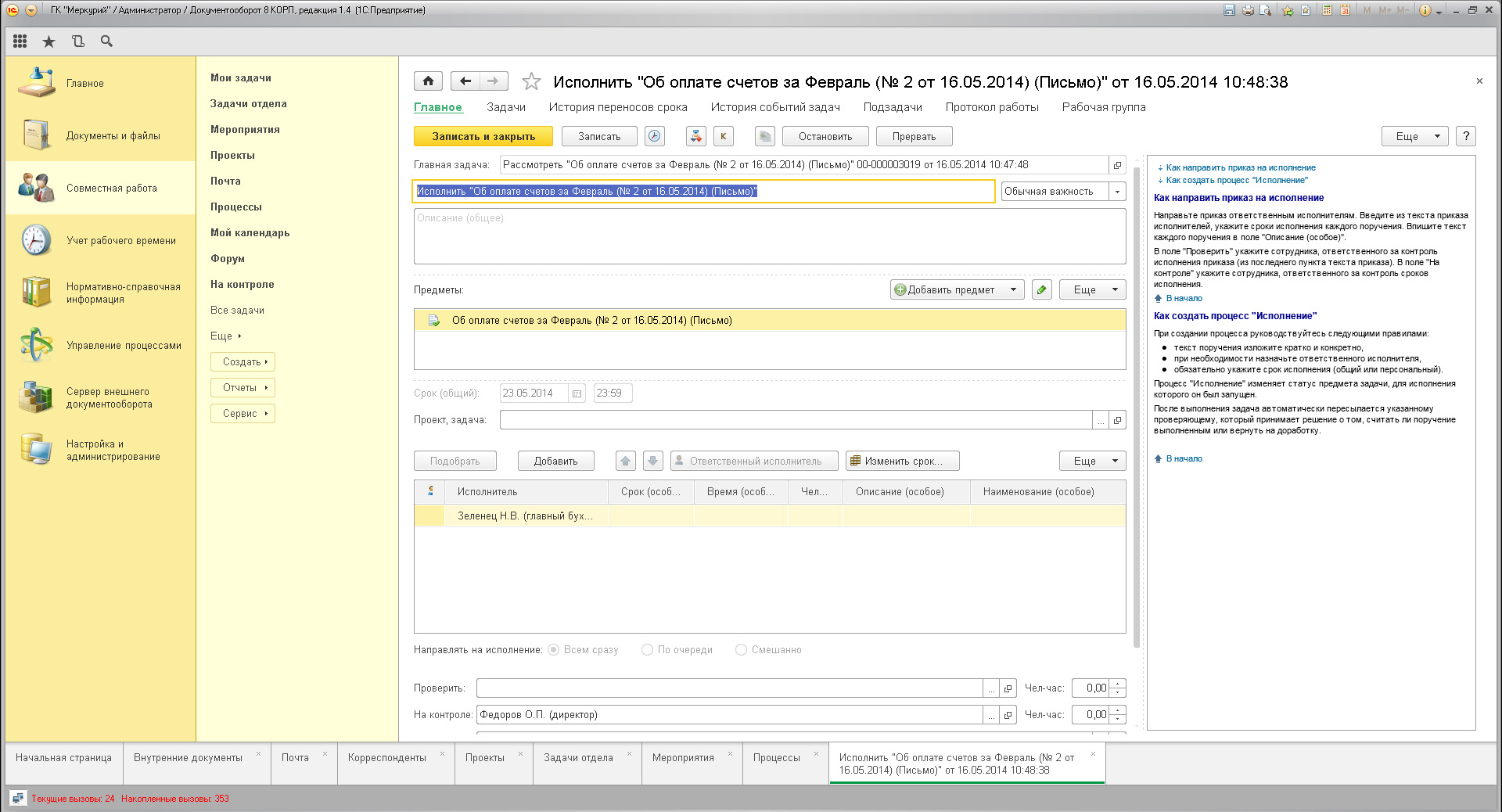This screenshot has width=1502, height=812.
Task: Add this task to favorites star
Action: click(531, 81)
